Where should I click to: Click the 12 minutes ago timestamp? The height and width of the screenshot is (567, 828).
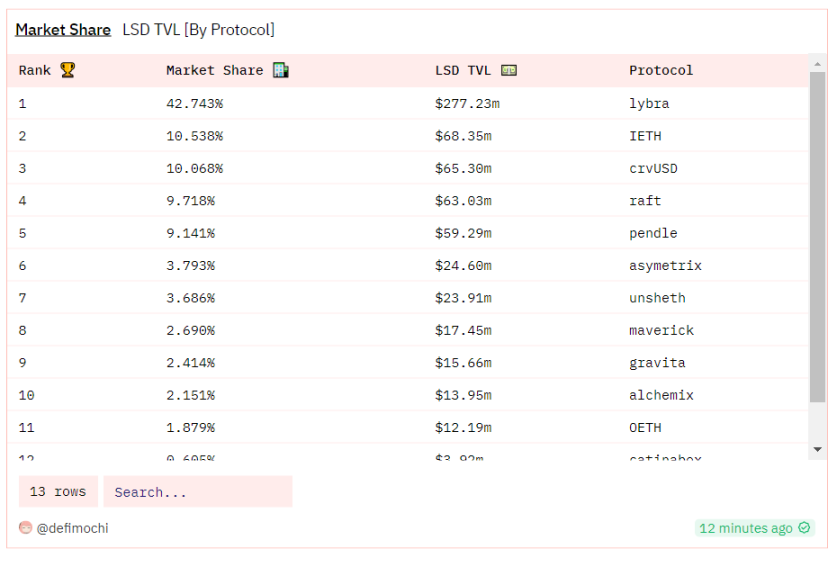pyautogui.click(x=746, y=528)
